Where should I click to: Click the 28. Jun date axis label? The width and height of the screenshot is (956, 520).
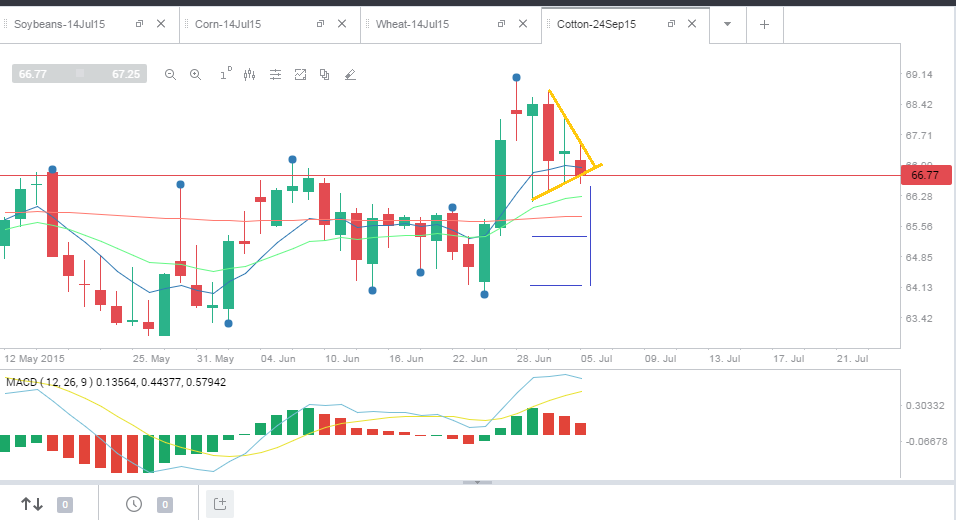pos(534,358)
